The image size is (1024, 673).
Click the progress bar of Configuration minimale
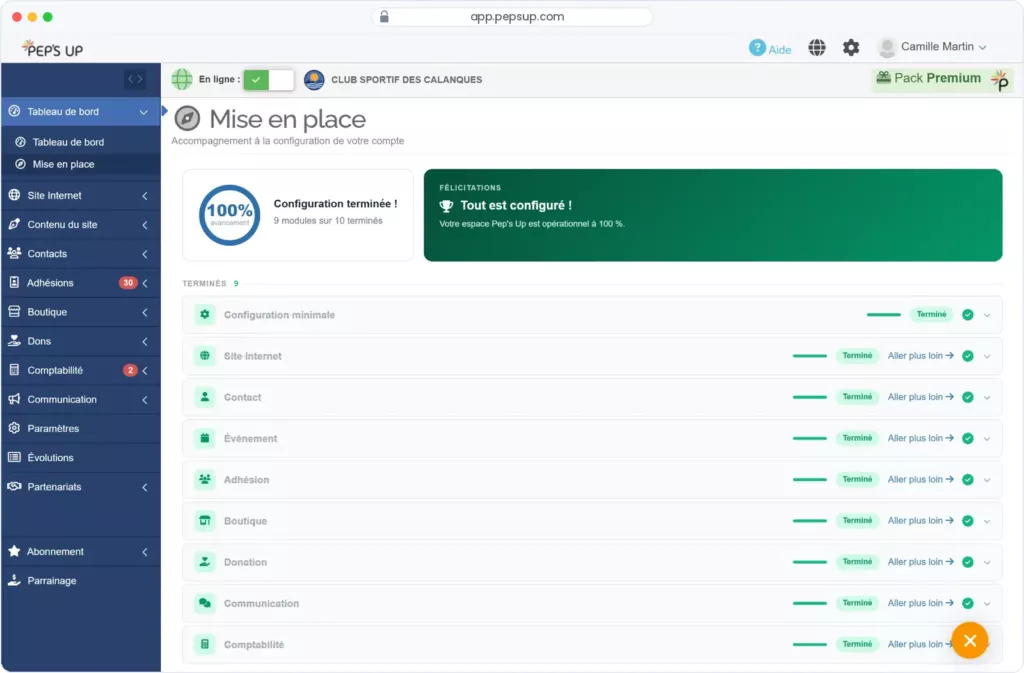click(x=884, y=315)
